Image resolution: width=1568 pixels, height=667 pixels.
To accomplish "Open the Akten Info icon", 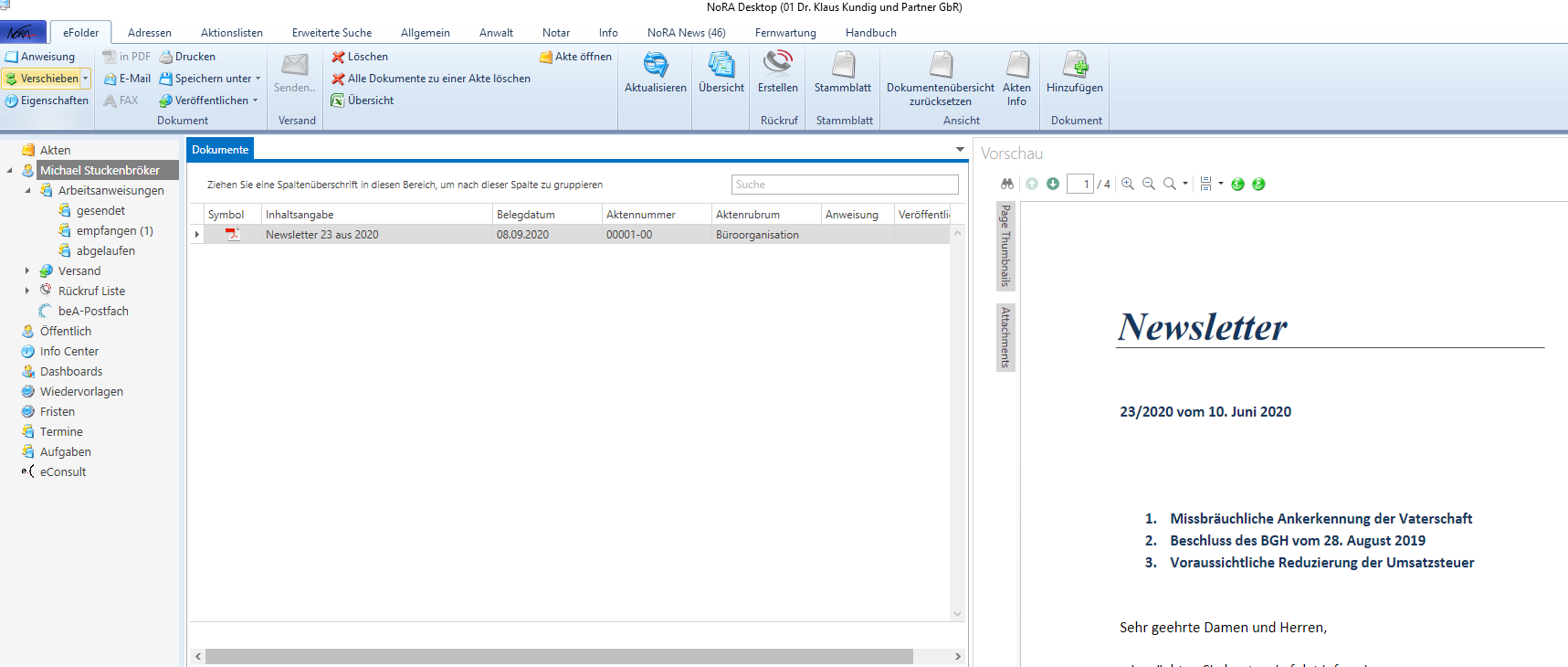I will 1016,65.
